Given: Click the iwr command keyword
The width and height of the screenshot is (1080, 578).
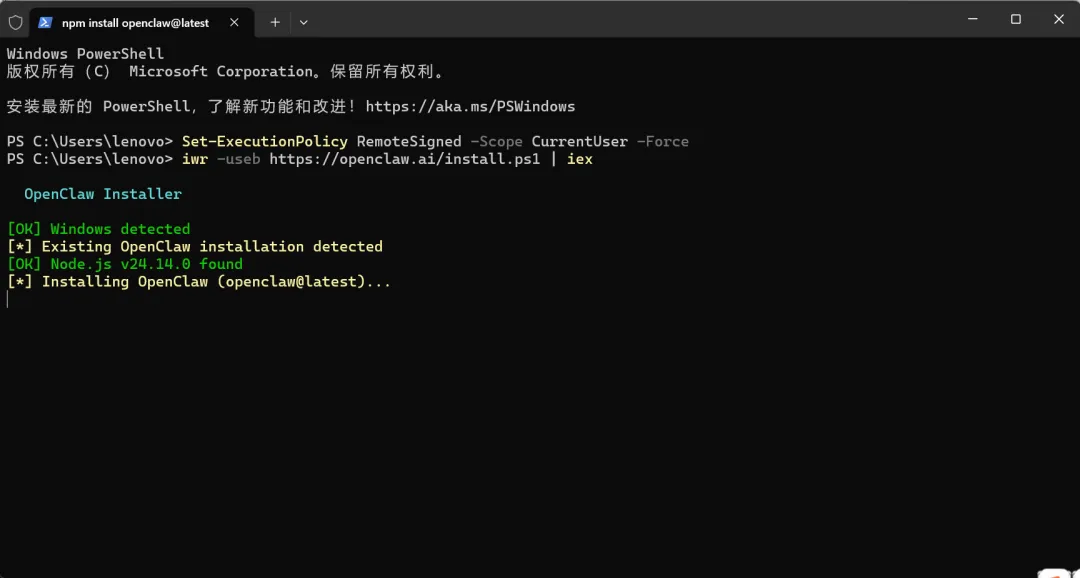Looking at the screenshot, I should tap(195, 159).
